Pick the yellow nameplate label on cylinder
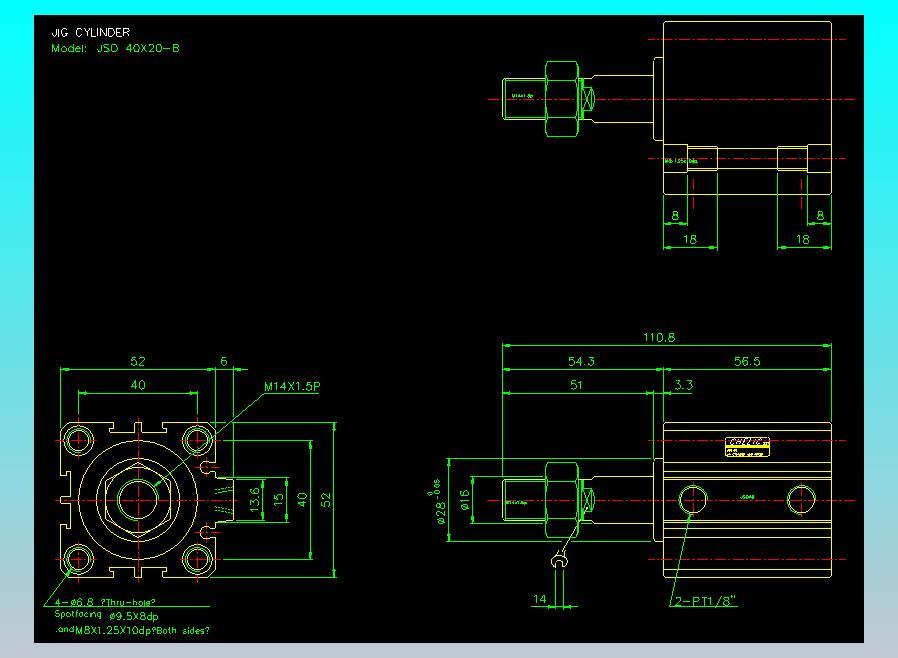898x658 pixels. (747, 447)
